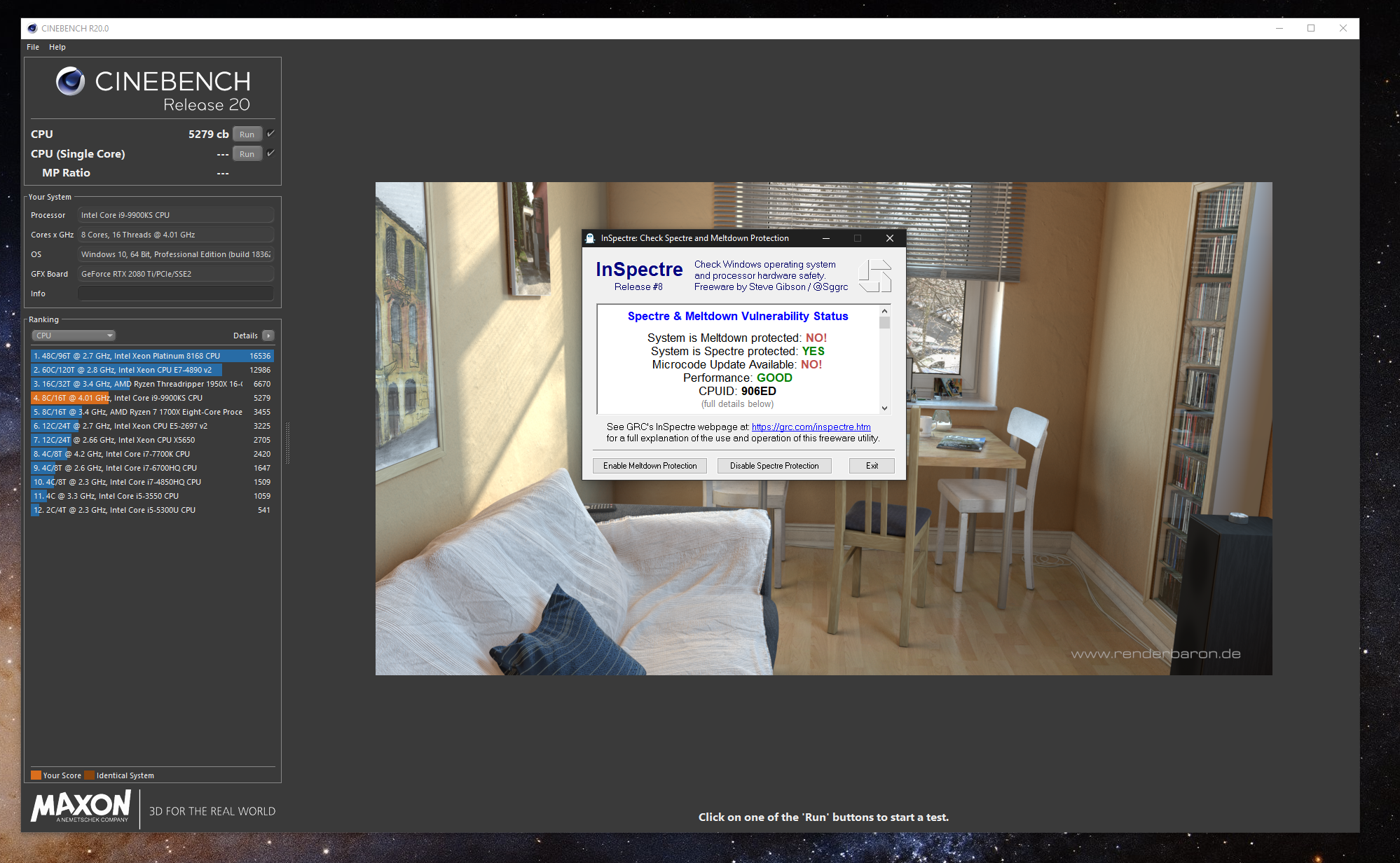The height and width of the screenshot is (863, 1400).
Task: Toggle the CPU Single Core test checkmark
Action: (x=271, y=153)
